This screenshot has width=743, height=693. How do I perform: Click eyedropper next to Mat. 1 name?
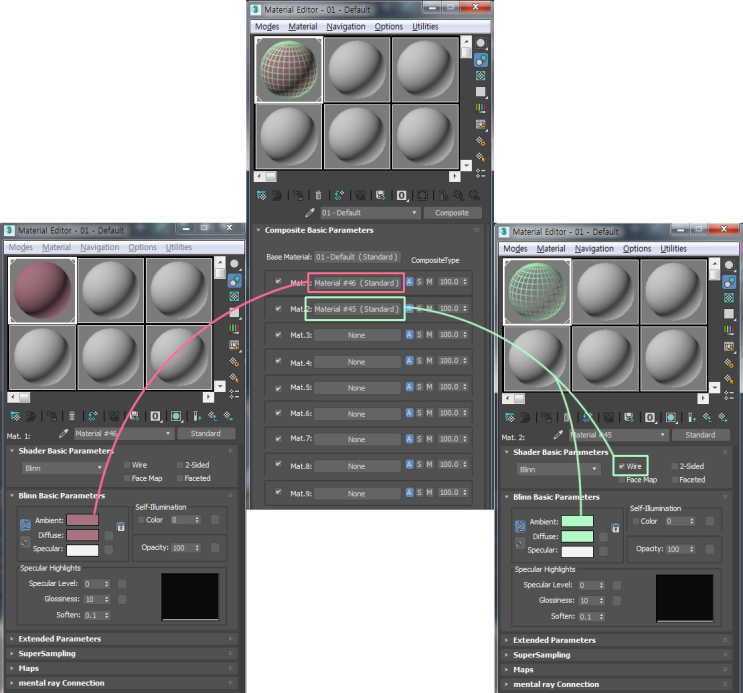63,434
